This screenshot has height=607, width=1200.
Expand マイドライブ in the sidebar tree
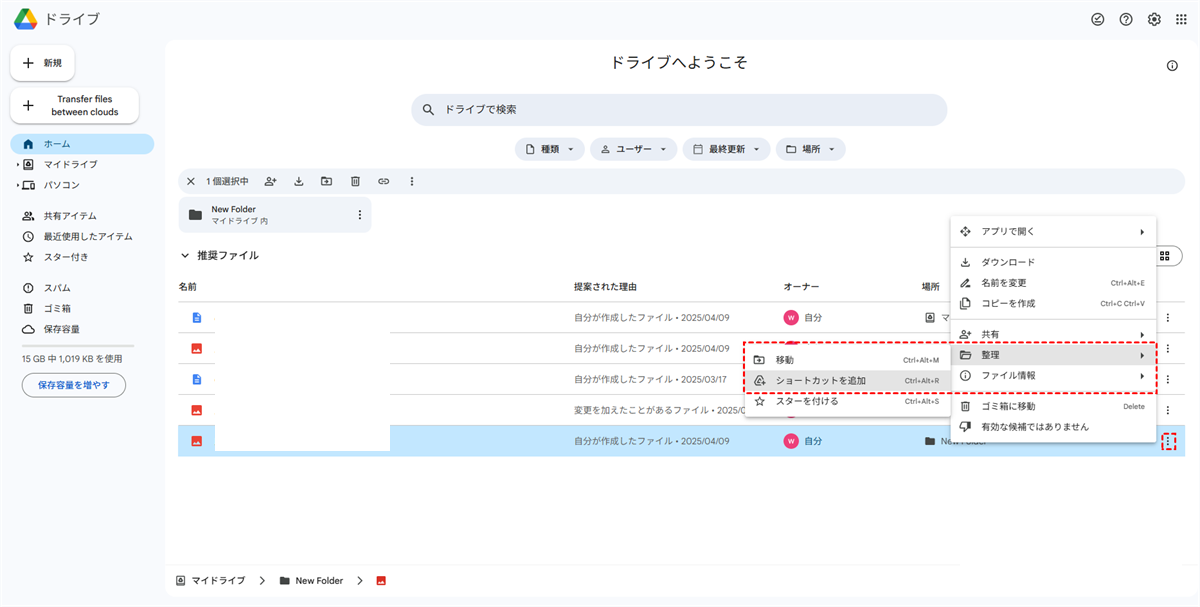tap(18, 164)
